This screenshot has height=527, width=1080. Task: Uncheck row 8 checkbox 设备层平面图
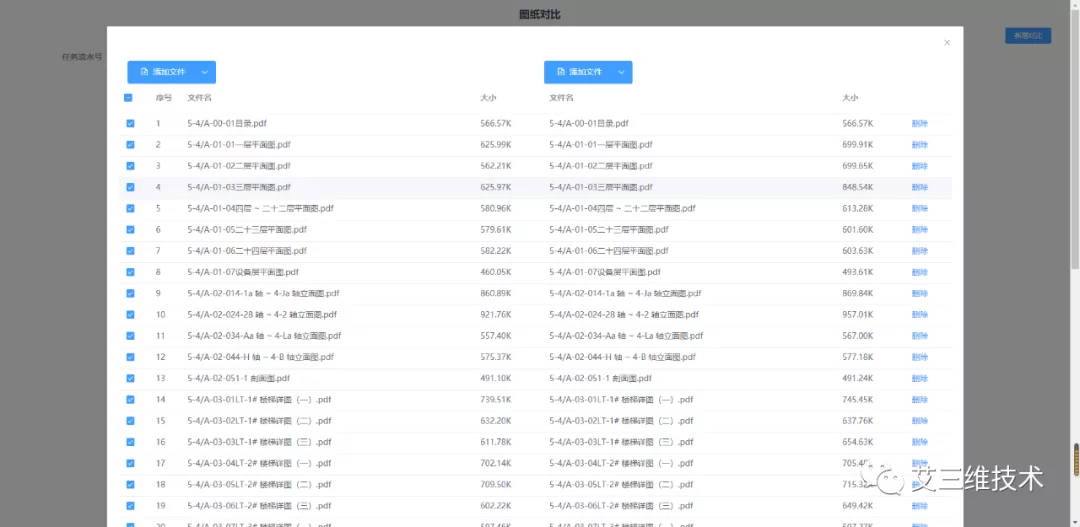click(130, 272)
